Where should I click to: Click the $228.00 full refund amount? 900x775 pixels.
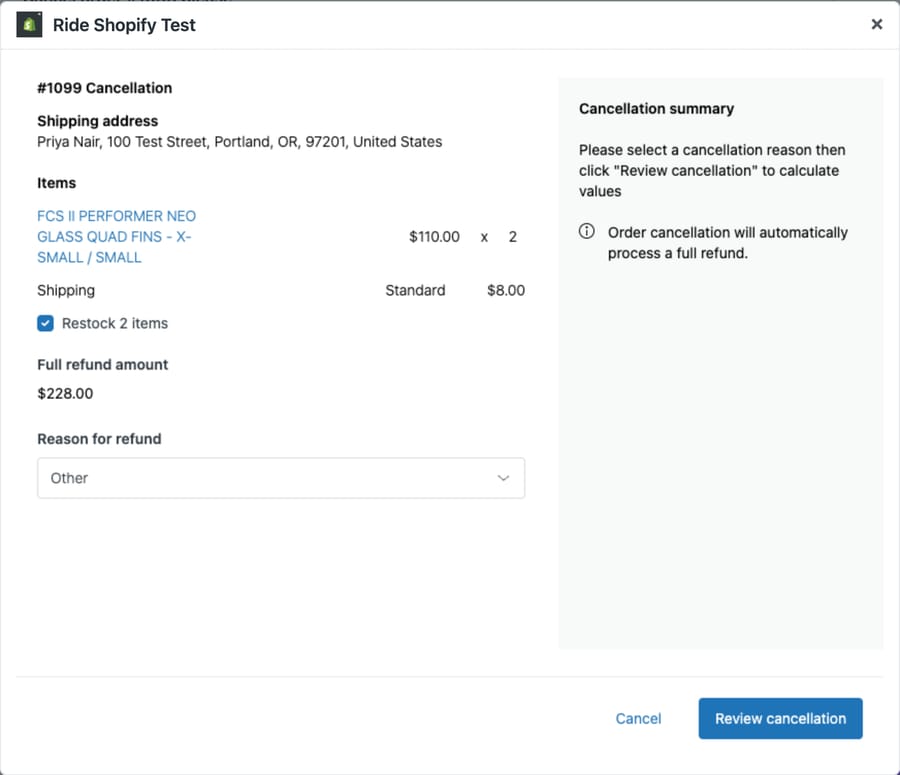(x=65, y=393)
